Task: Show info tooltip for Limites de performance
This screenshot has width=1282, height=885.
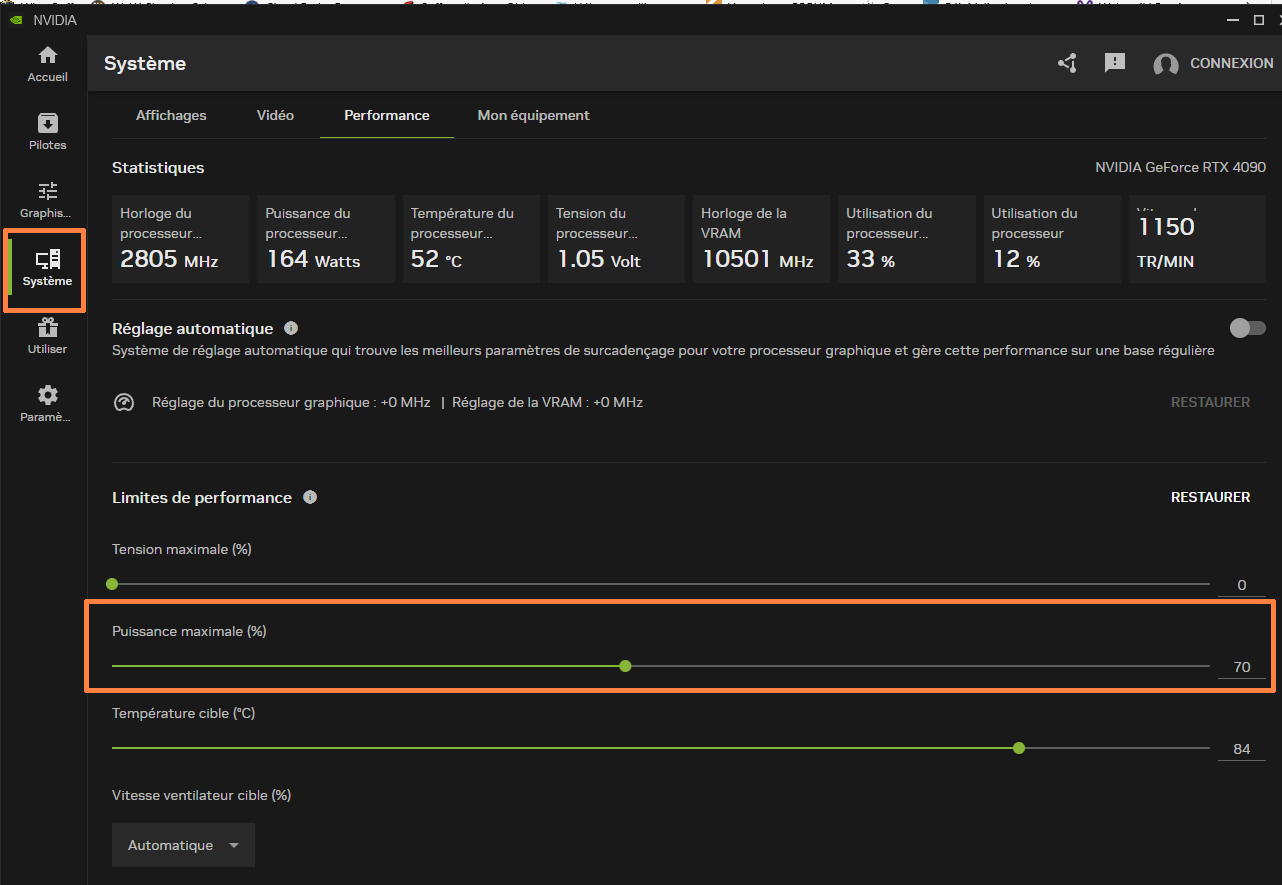Action: [x=310, y=497]
